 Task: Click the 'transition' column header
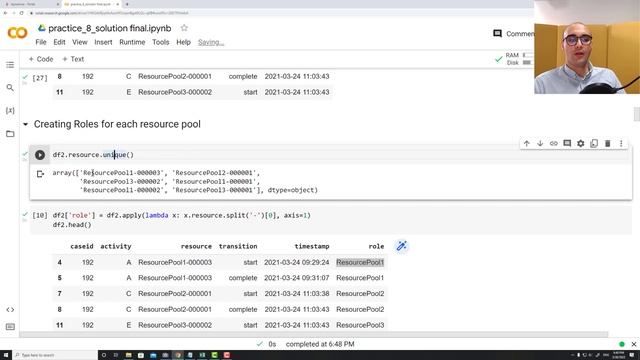[238, 247]
